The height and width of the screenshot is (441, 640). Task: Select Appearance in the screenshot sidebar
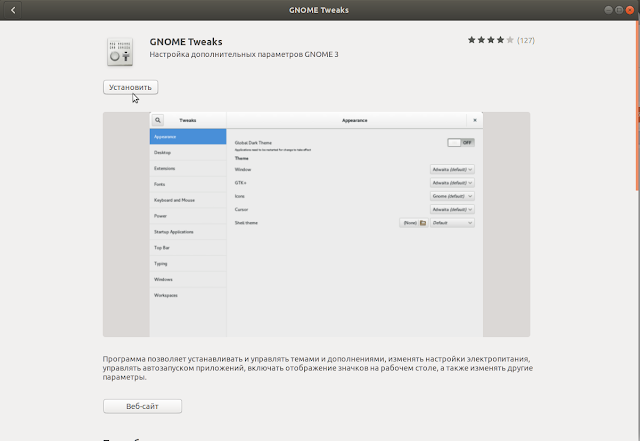point(188,136)
